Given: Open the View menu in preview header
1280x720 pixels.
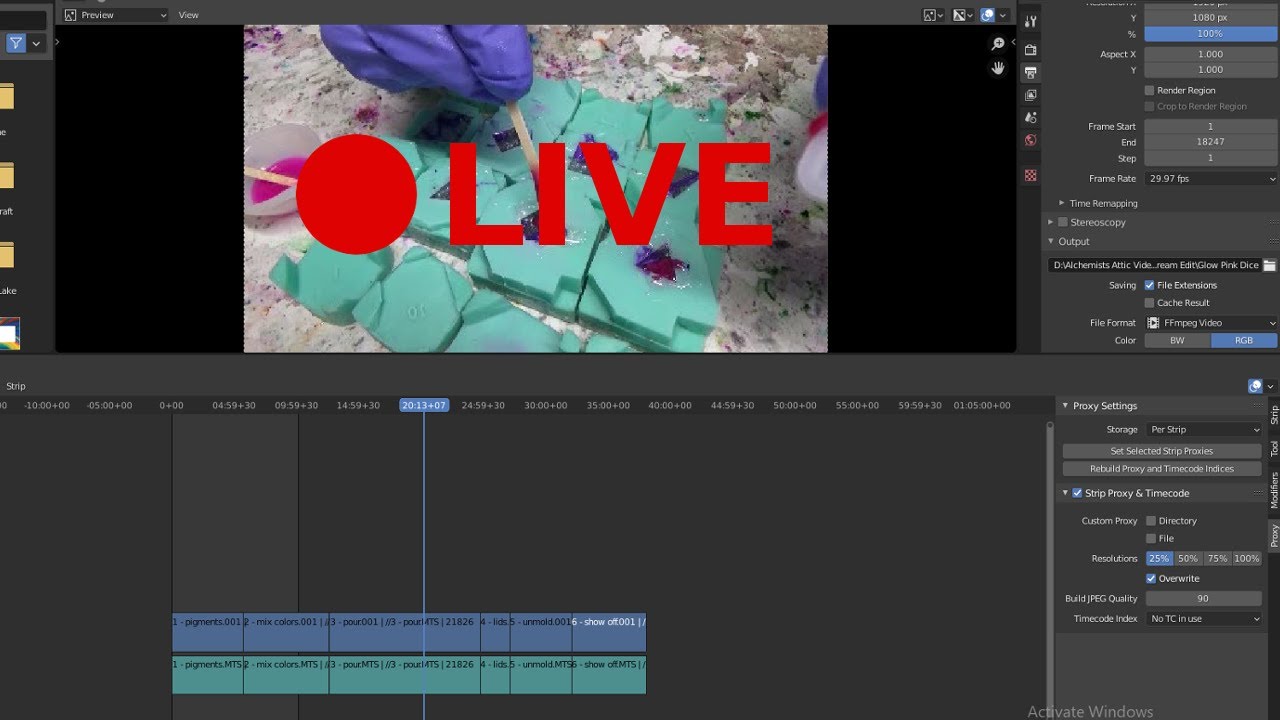Looking at the screenshot, I should click(188, 15).
